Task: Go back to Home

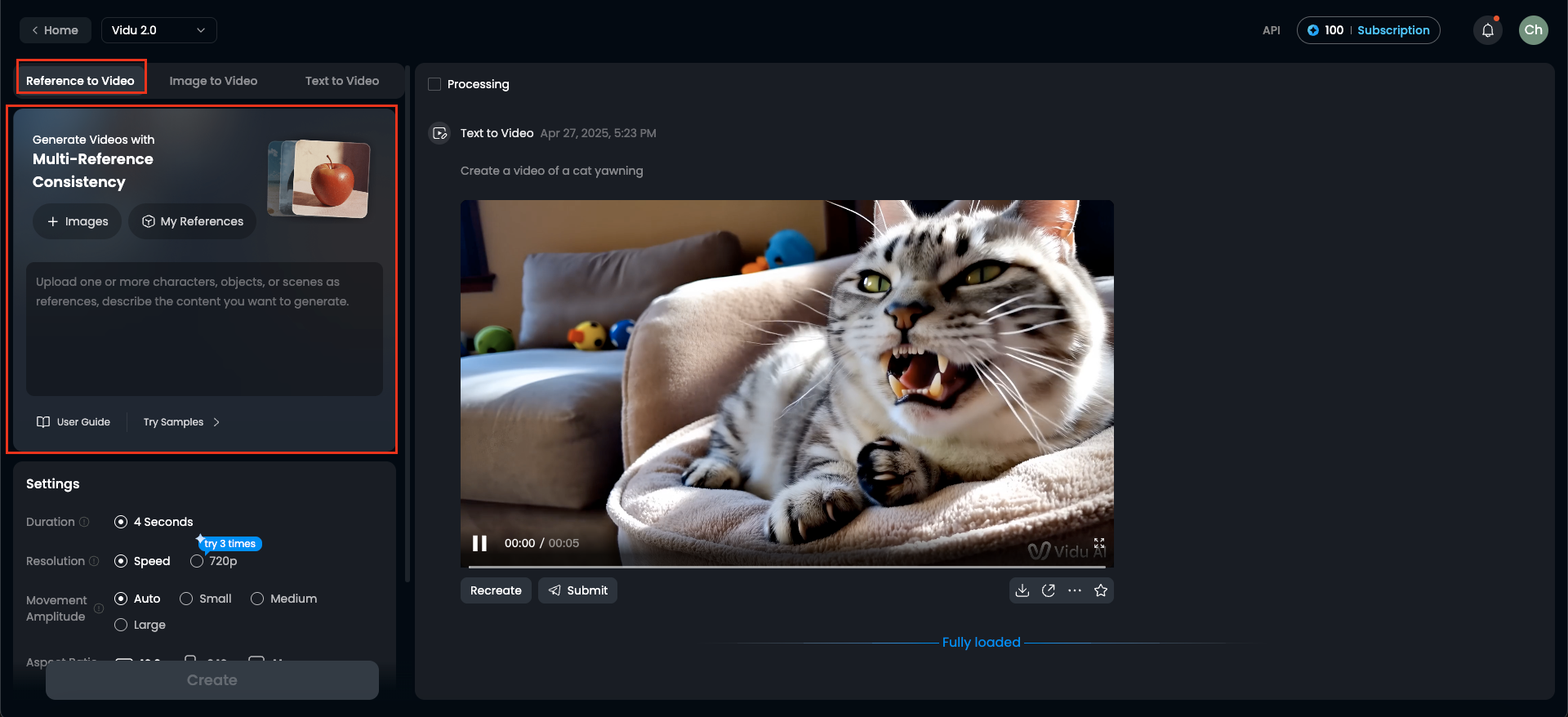Action: [56, 30]
